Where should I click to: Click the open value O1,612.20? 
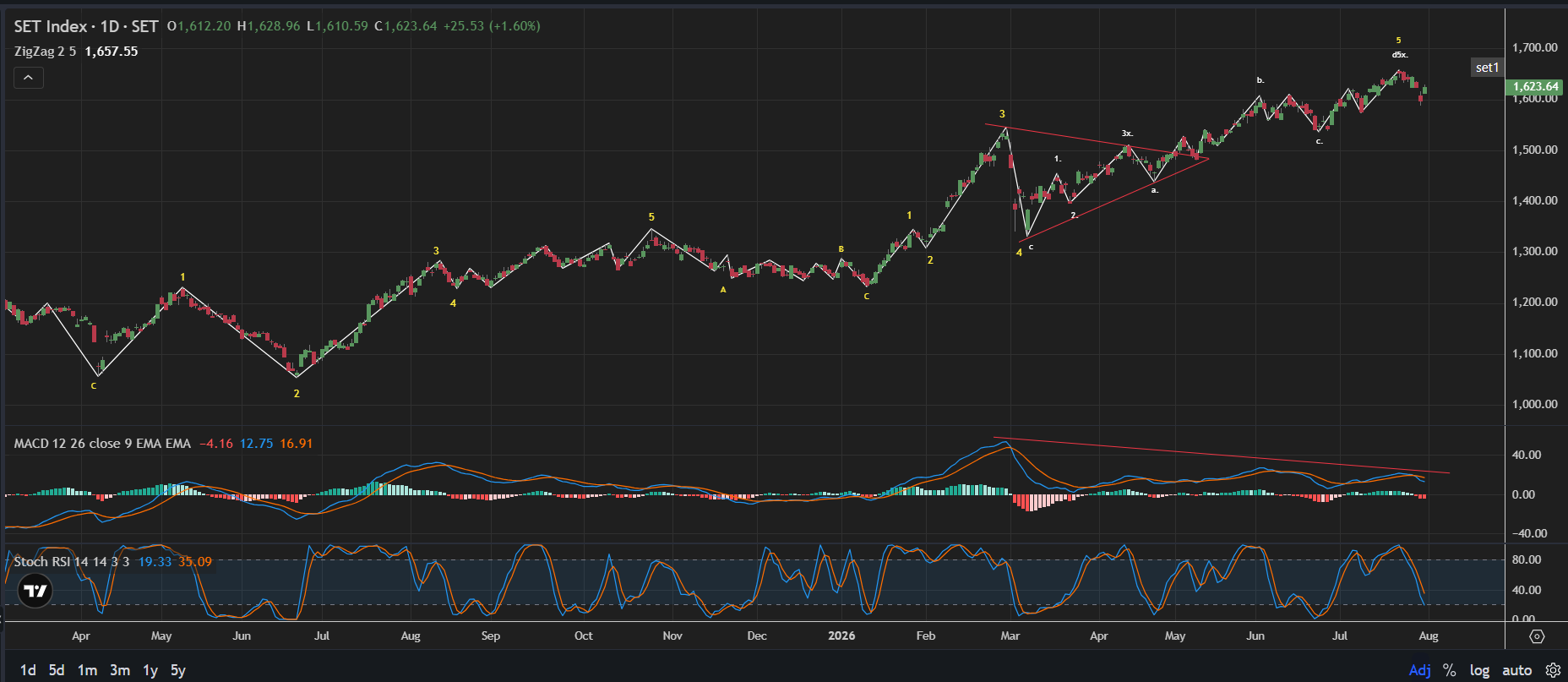199,26
